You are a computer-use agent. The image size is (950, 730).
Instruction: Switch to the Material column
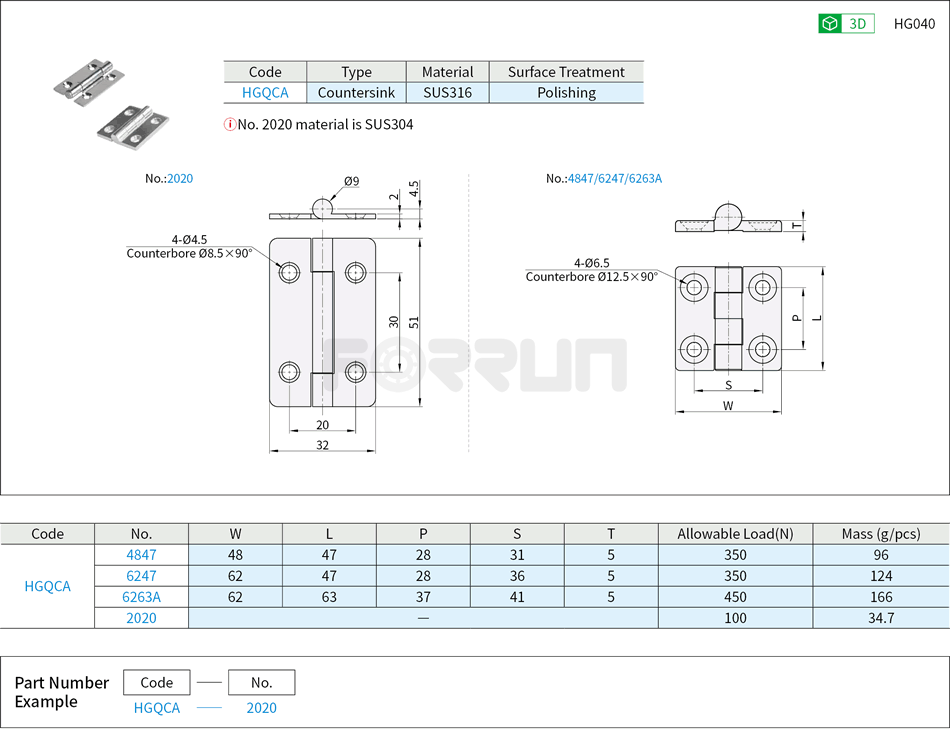pyautogui.click(x=447, y=71)
